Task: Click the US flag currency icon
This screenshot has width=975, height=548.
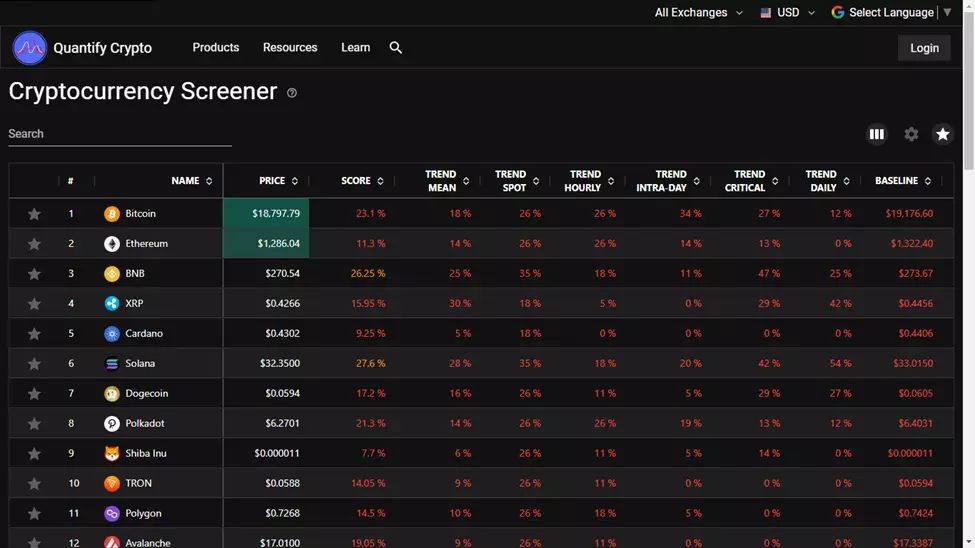Action: coord(765,12)
